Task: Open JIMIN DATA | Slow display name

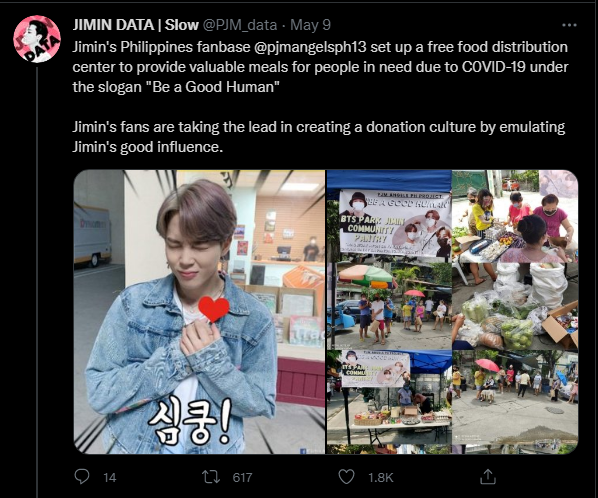Action: (135, 25)
